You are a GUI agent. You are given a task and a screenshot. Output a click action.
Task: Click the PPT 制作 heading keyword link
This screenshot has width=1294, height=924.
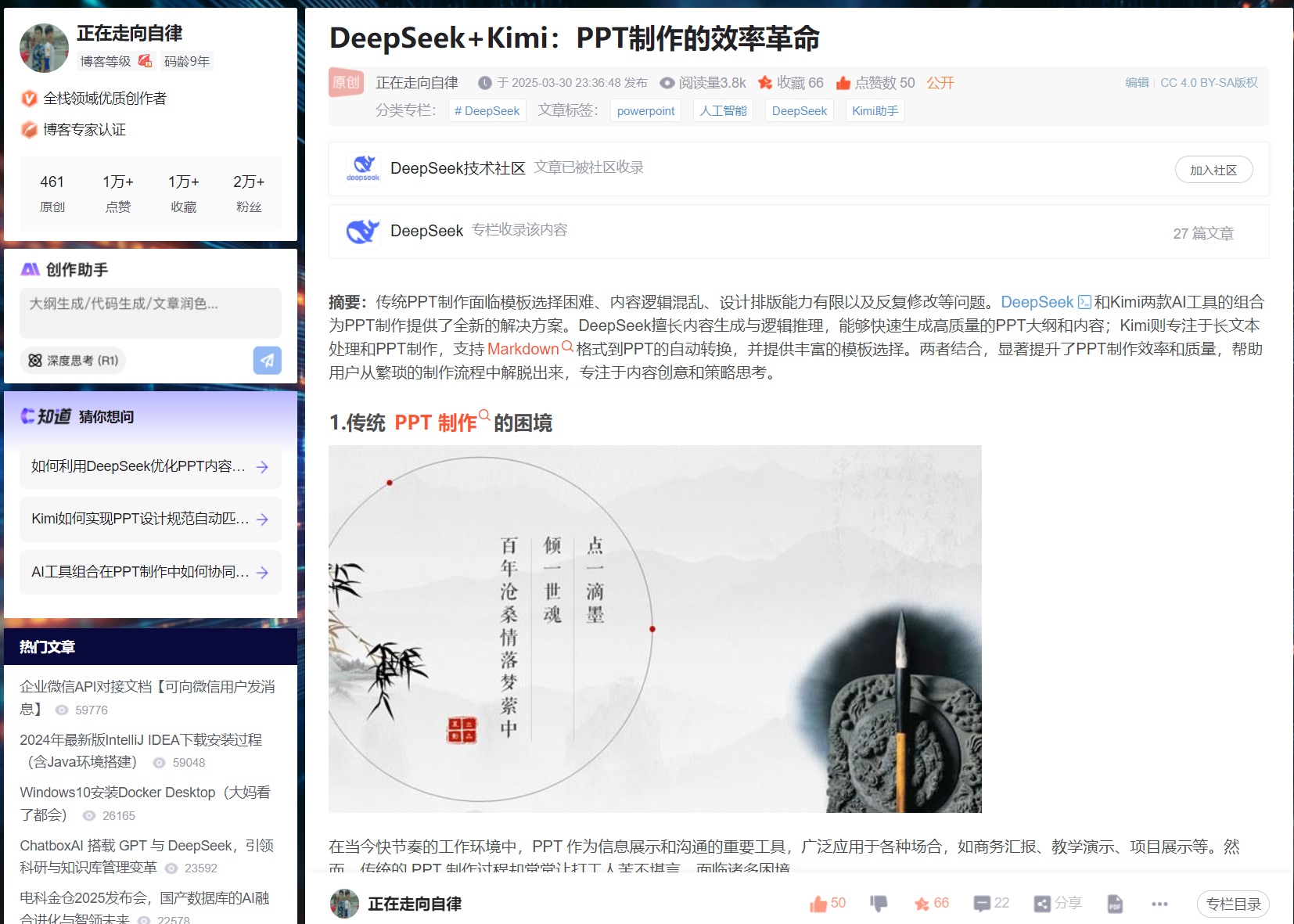435,423
